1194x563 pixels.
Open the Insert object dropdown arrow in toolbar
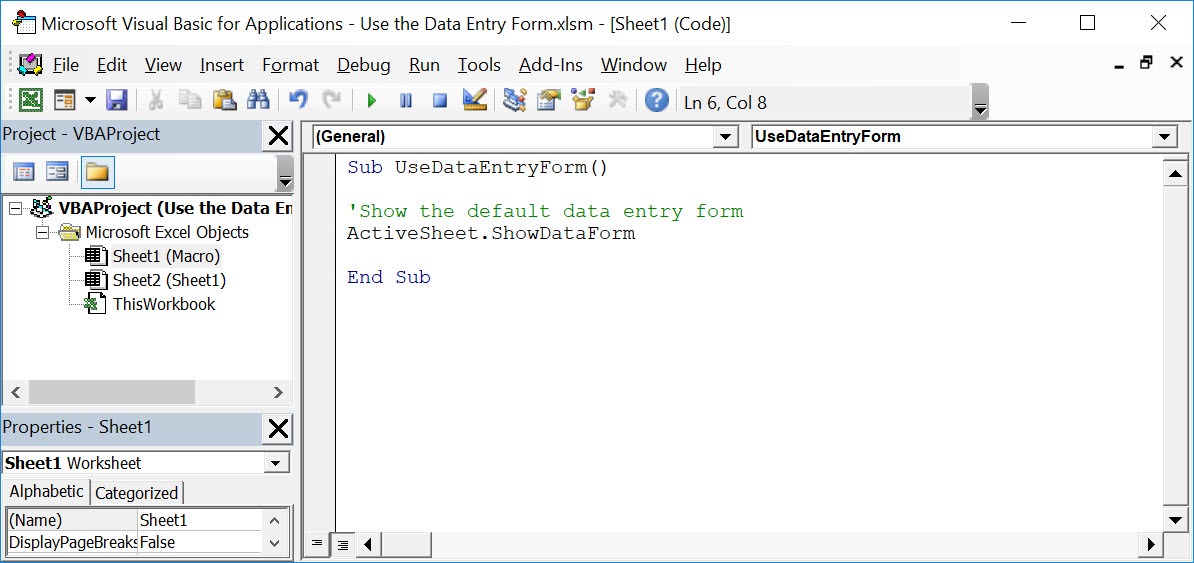(x=90, y=100)
